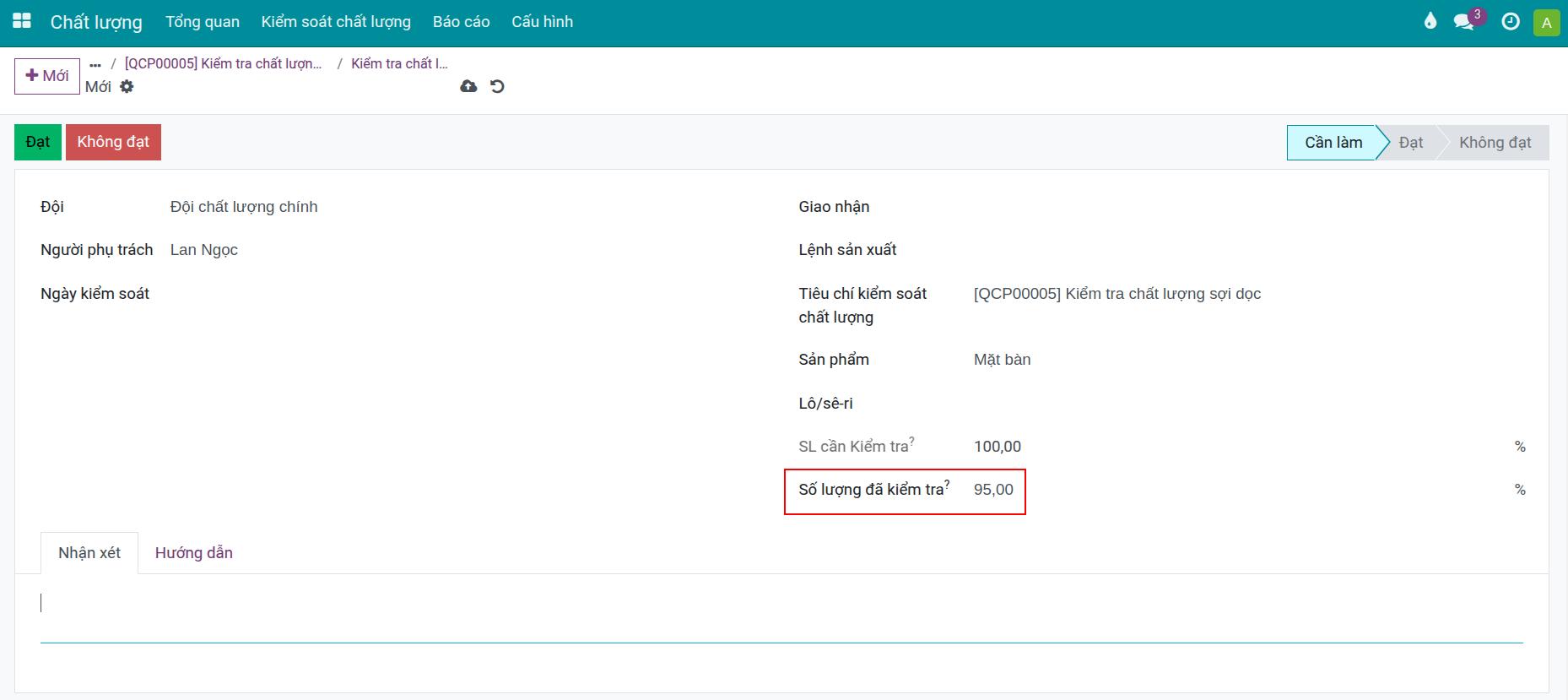Expand the breadcrumb ellipsis
Image resolution: width=1568 pixels, height=700 pixels.
point(95,64)
